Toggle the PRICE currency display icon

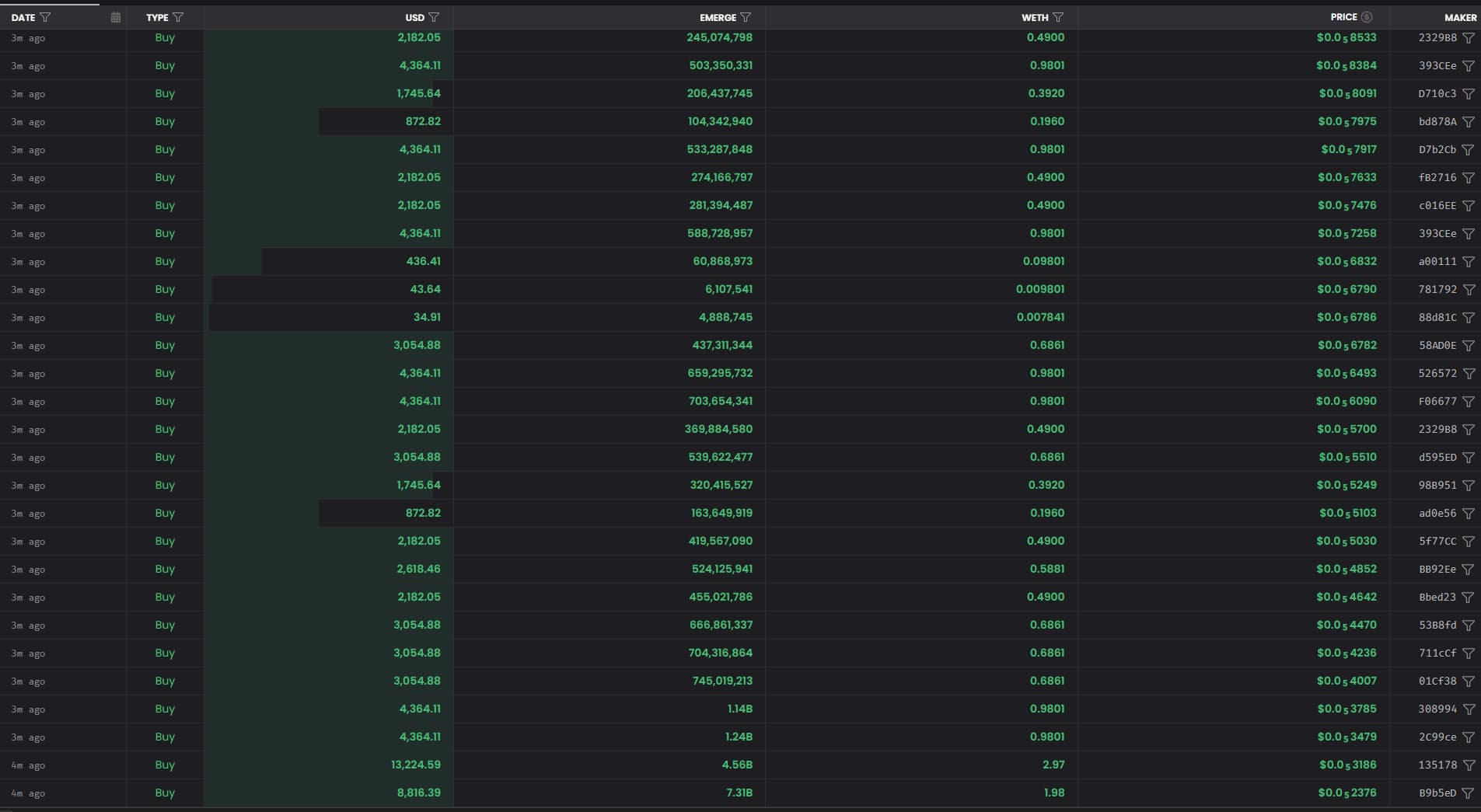coord(1367,17)
